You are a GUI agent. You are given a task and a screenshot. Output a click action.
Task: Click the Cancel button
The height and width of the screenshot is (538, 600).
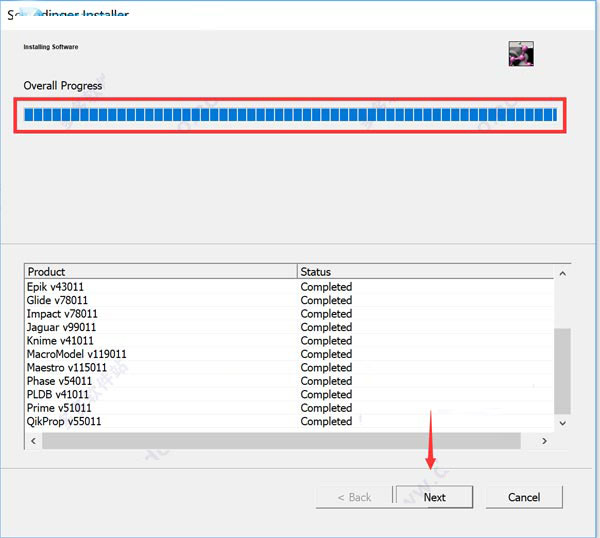coord(524,497)
